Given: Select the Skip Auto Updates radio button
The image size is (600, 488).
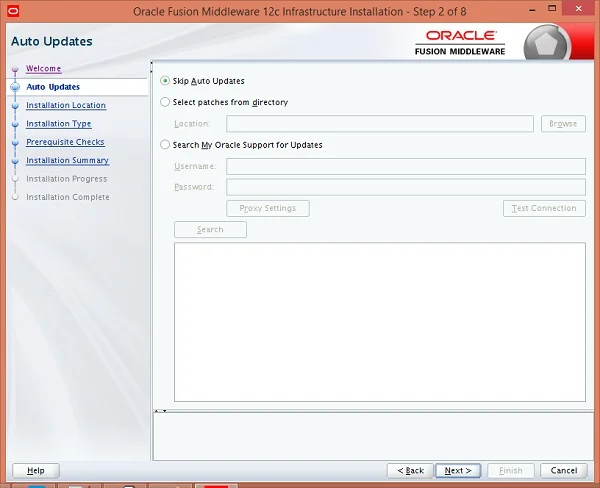Looking at the screenshot, I should [x=165, y=81].
